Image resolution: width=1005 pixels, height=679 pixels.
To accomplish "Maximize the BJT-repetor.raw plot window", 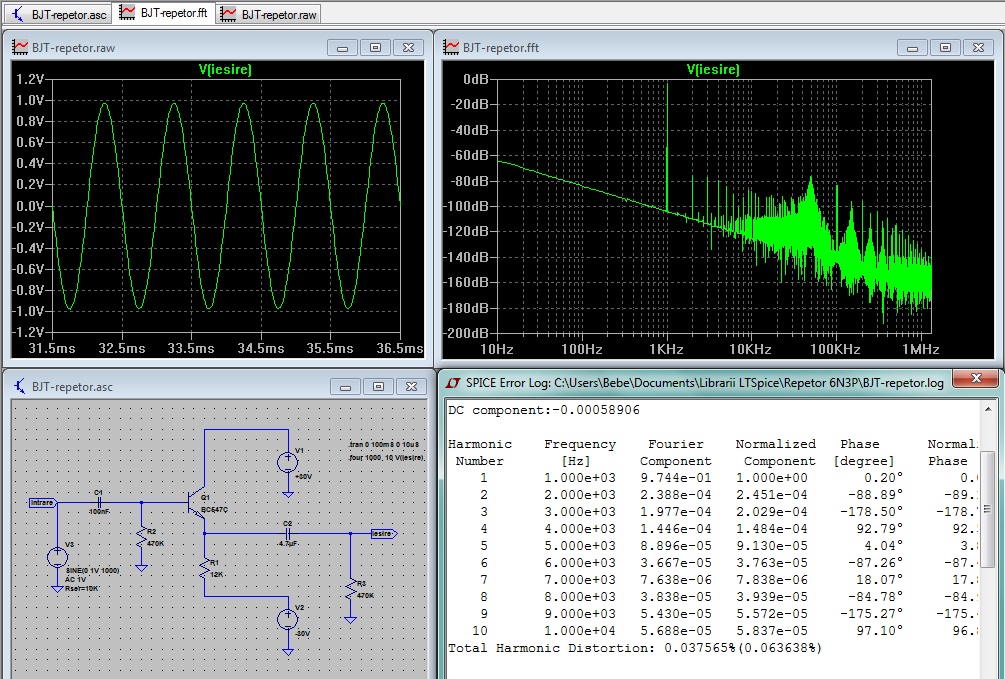I will pos(376,47).
